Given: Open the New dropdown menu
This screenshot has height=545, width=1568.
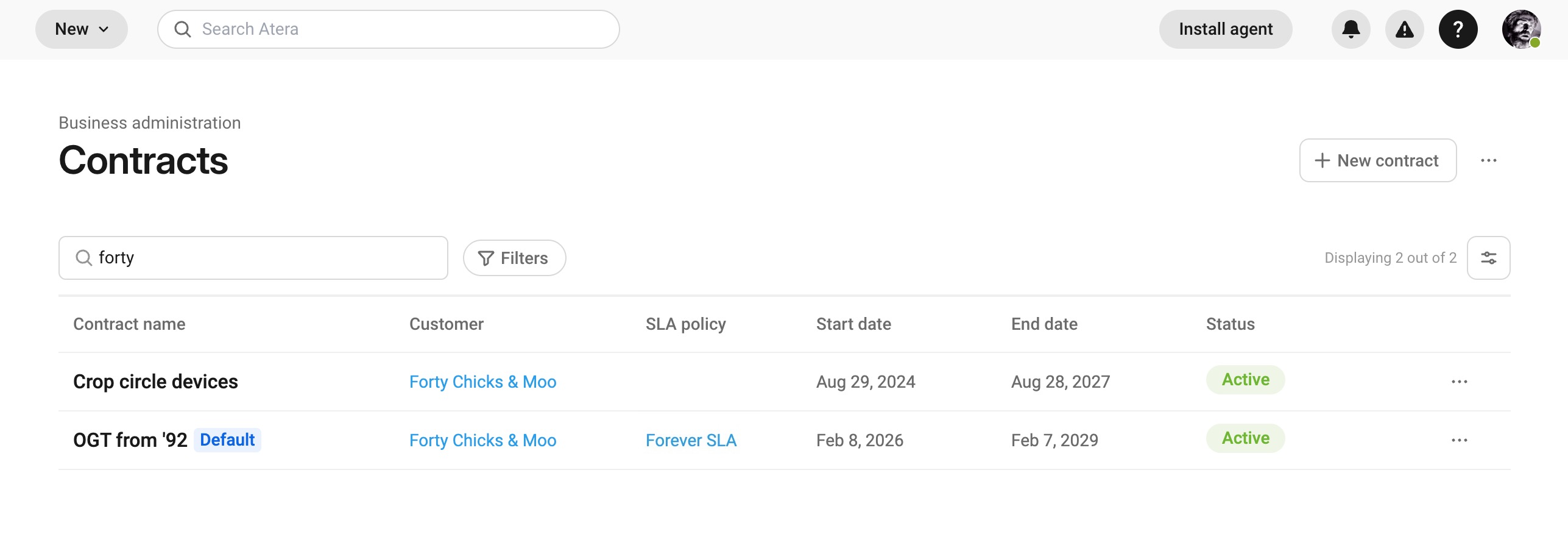Looking at the screenshot, I should 82,29.
